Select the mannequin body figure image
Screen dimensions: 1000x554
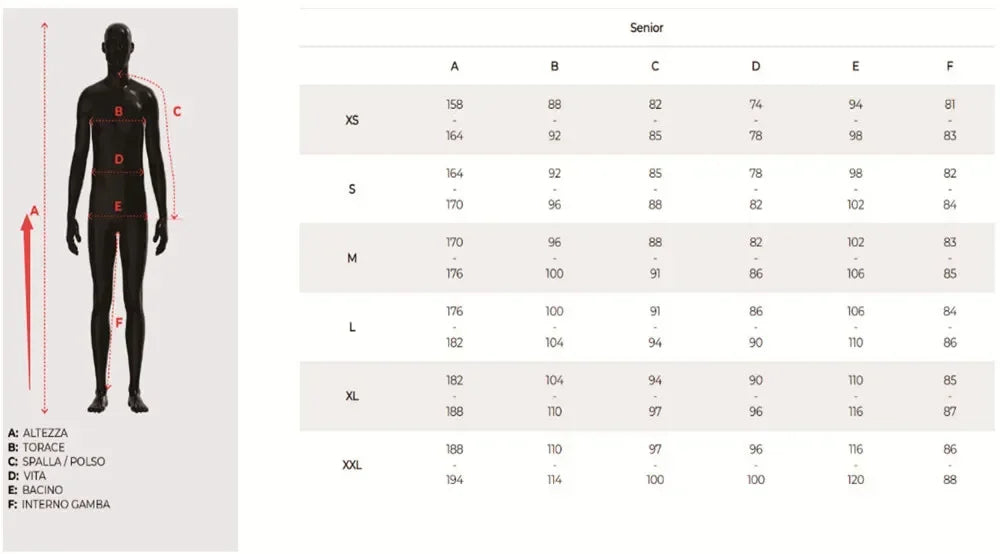click(118, 218)
